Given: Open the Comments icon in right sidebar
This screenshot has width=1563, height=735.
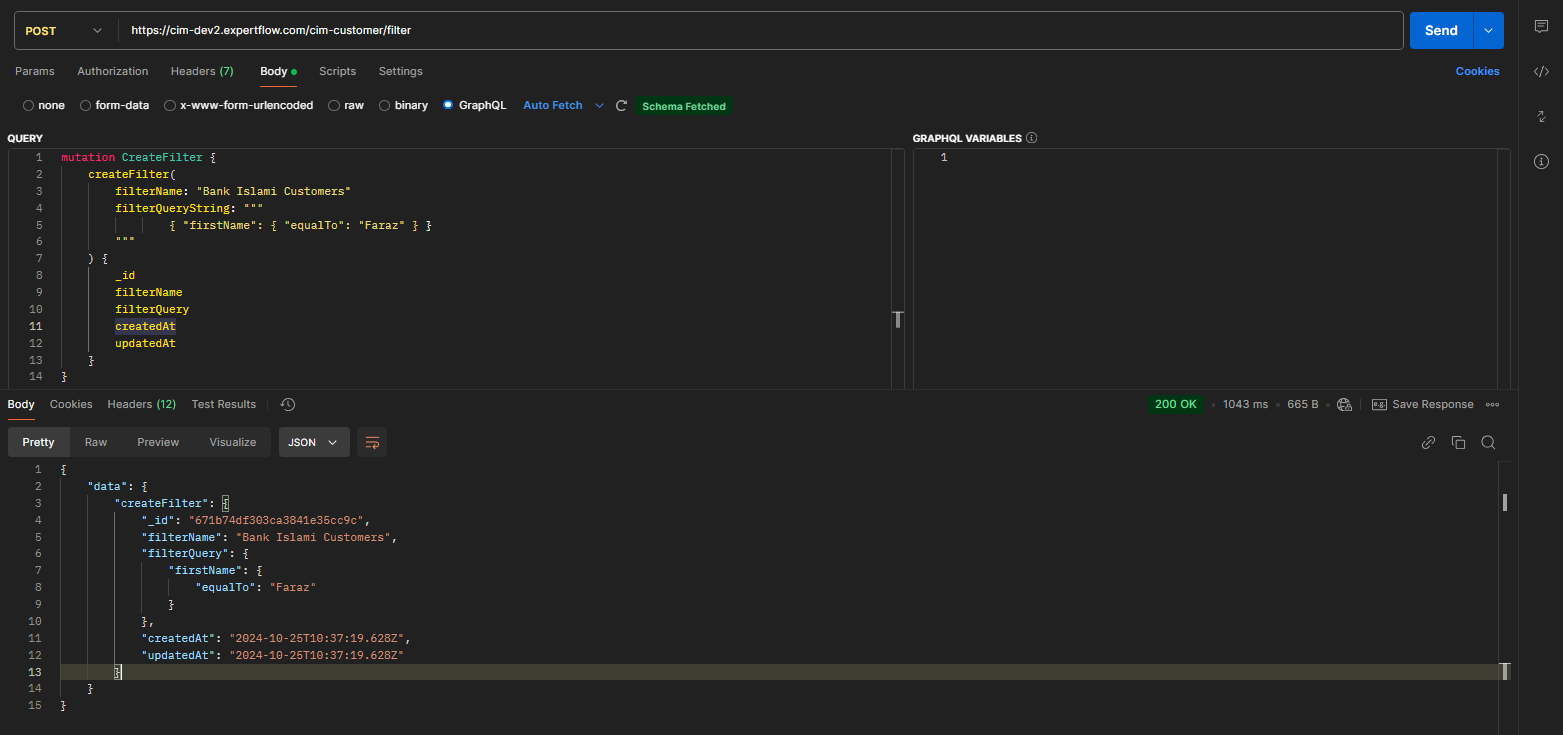Looking at the screenshot, I should point(1541,27).
